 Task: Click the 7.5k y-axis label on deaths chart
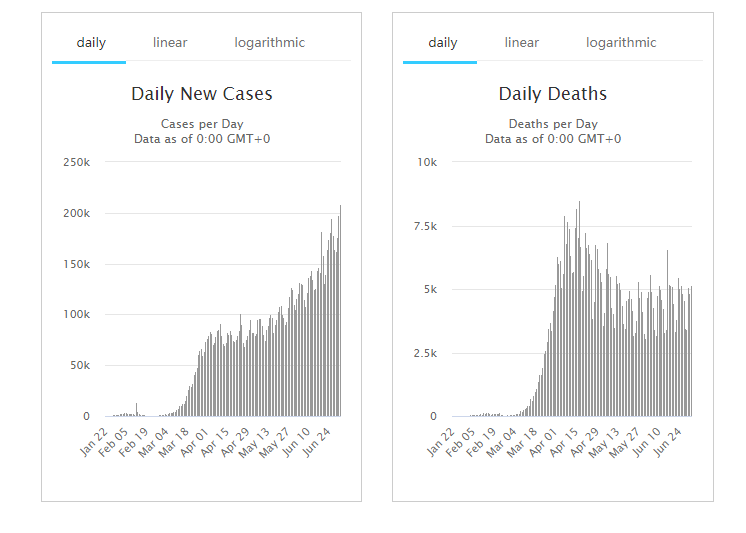tap(425, 226)
